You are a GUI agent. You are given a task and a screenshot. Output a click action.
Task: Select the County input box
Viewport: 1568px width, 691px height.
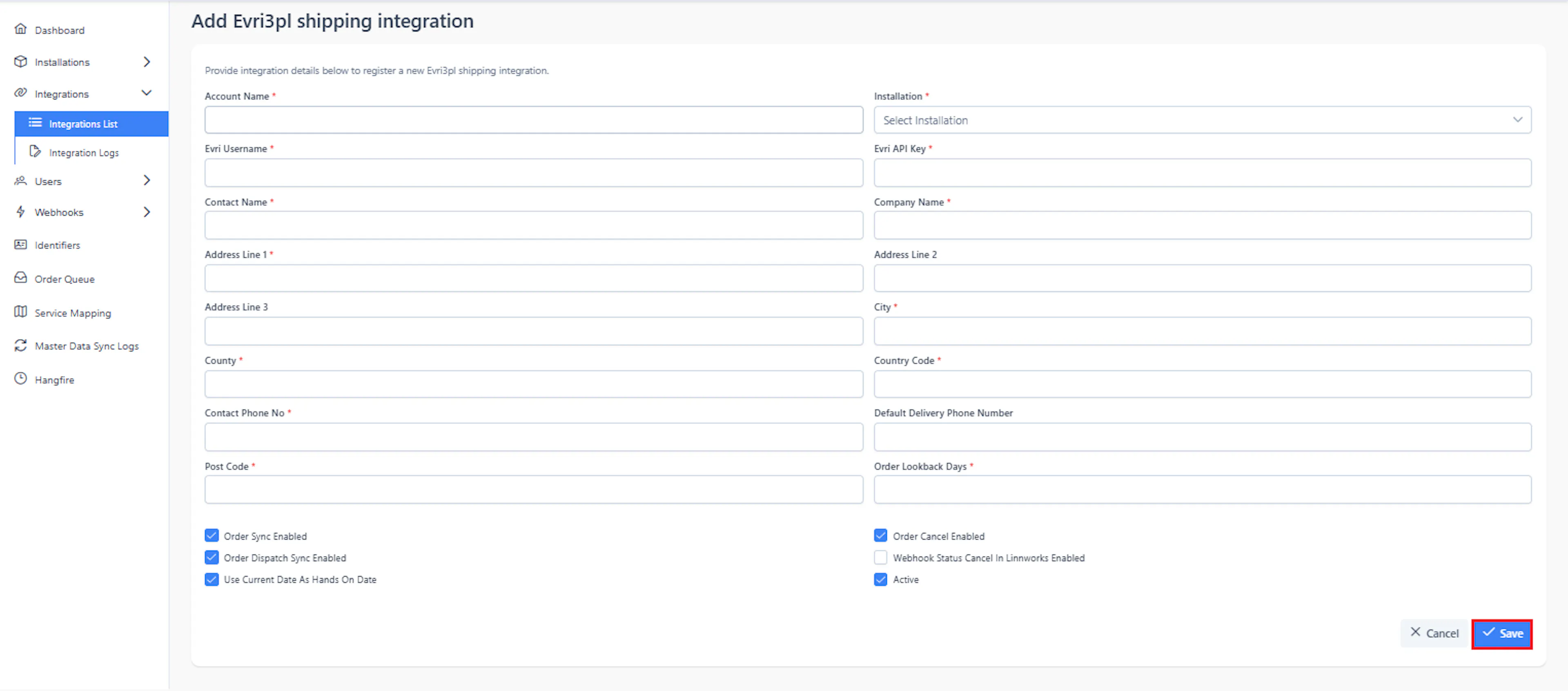(x=534, y=384)
